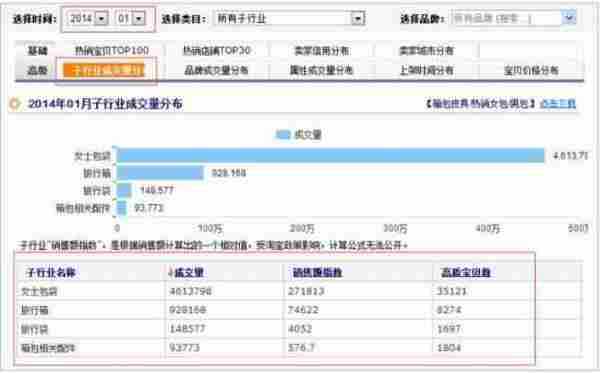This screenshot has width=600, height=373.
Task: Click the 576.7 sales index cell
Action: [x=301, y=348]
